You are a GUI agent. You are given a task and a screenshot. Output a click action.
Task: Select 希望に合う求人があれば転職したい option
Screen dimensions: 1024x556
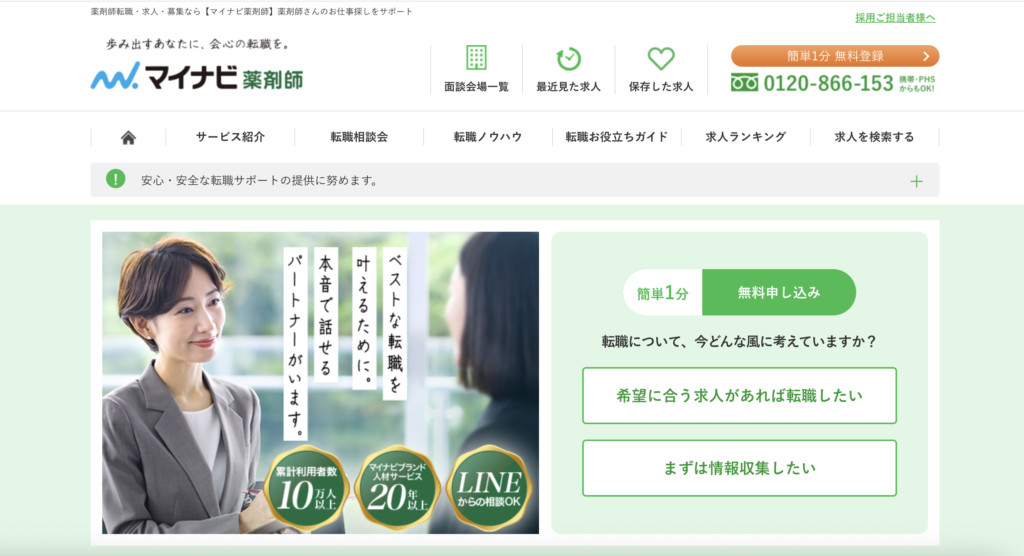click(739, 395)
